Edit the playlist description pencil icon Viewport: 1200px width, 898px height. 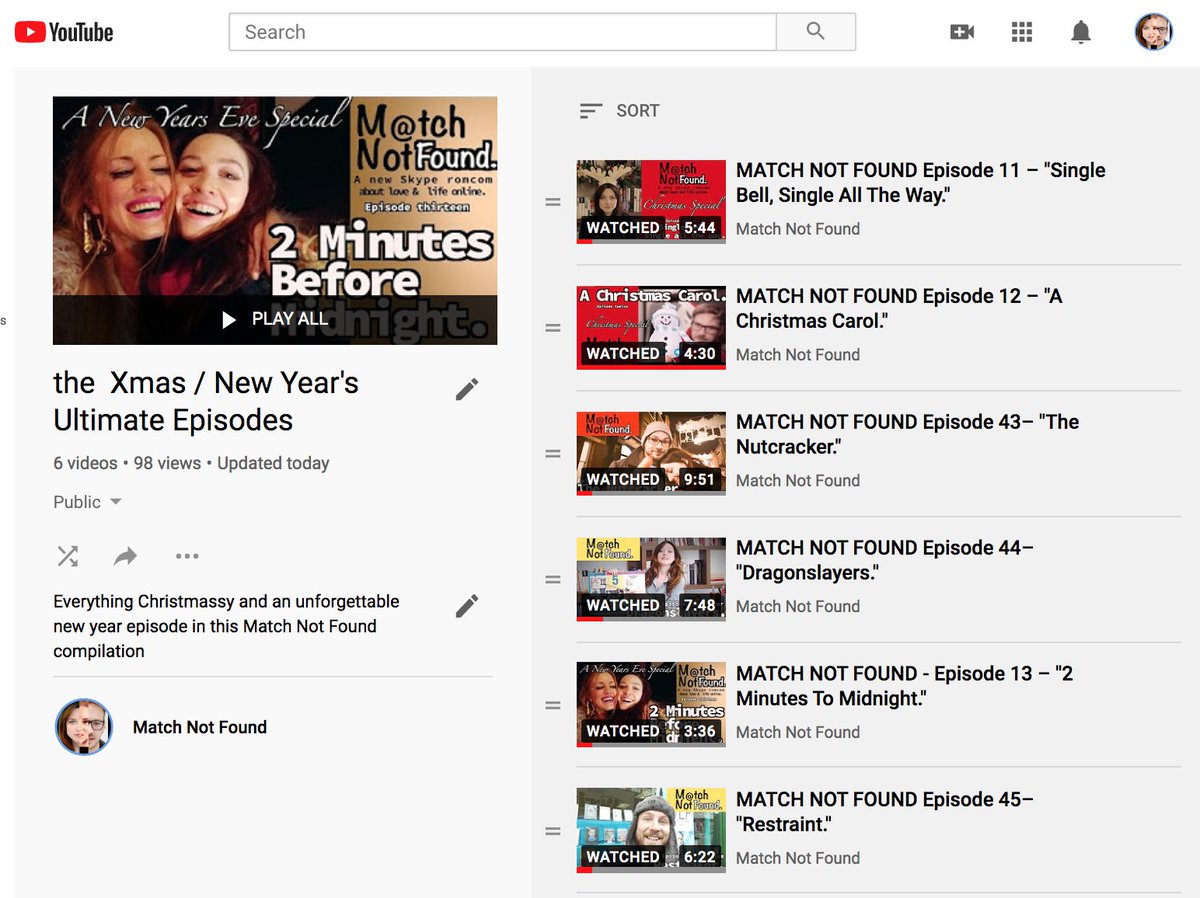[x=467, y=606]
